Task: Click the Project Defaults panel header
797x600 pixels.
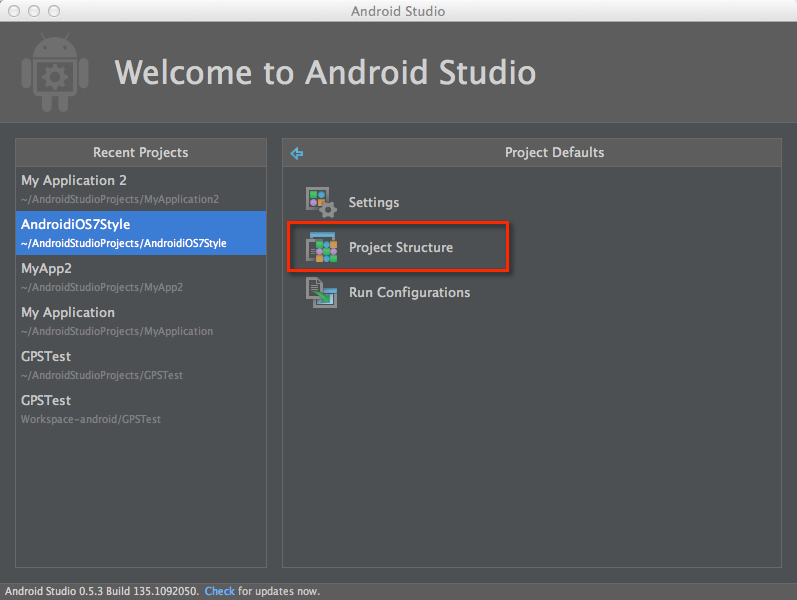Action: click(x=554, y=153)
